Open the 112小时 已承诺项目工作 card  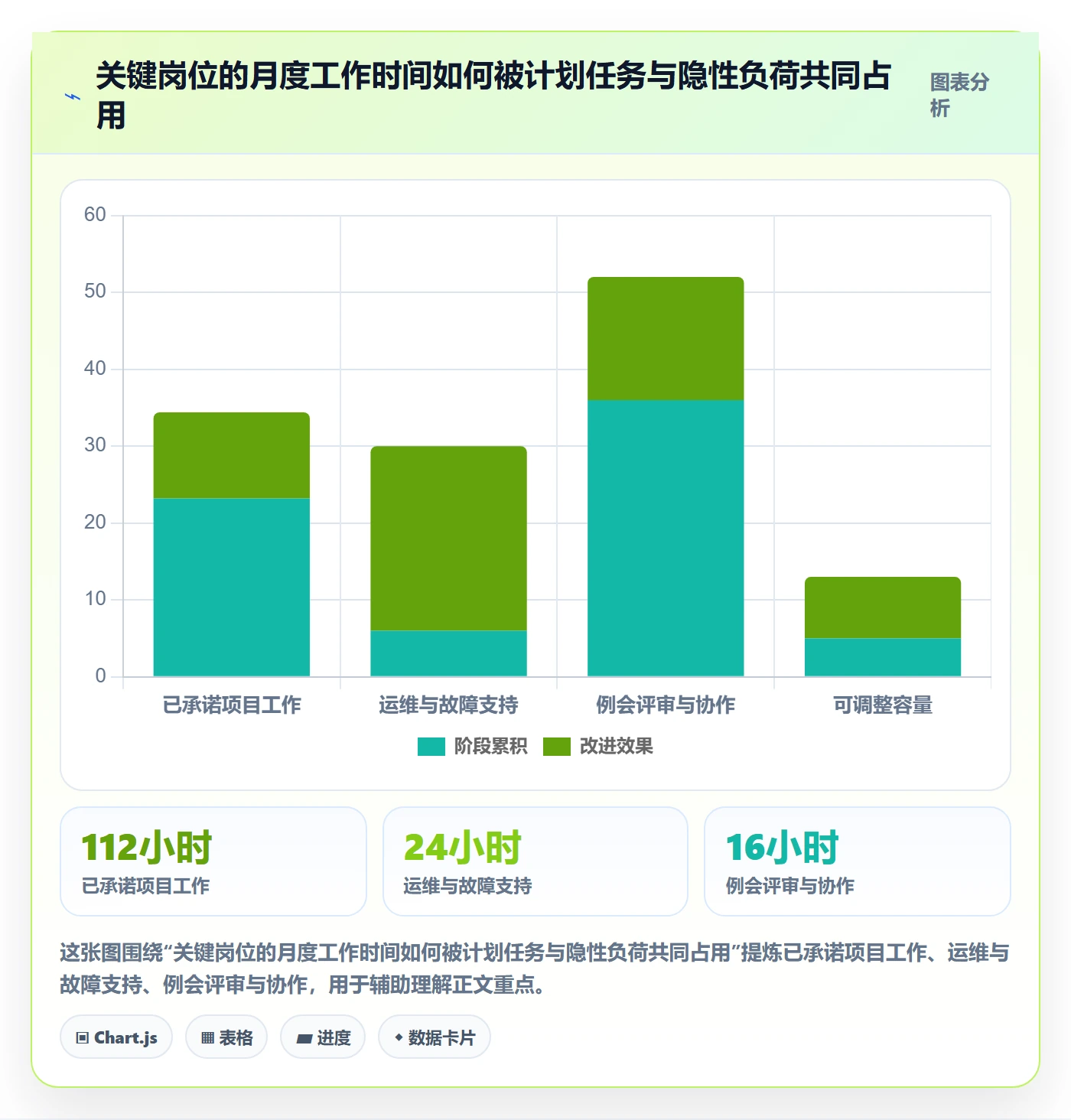click(x=213, y=861)
